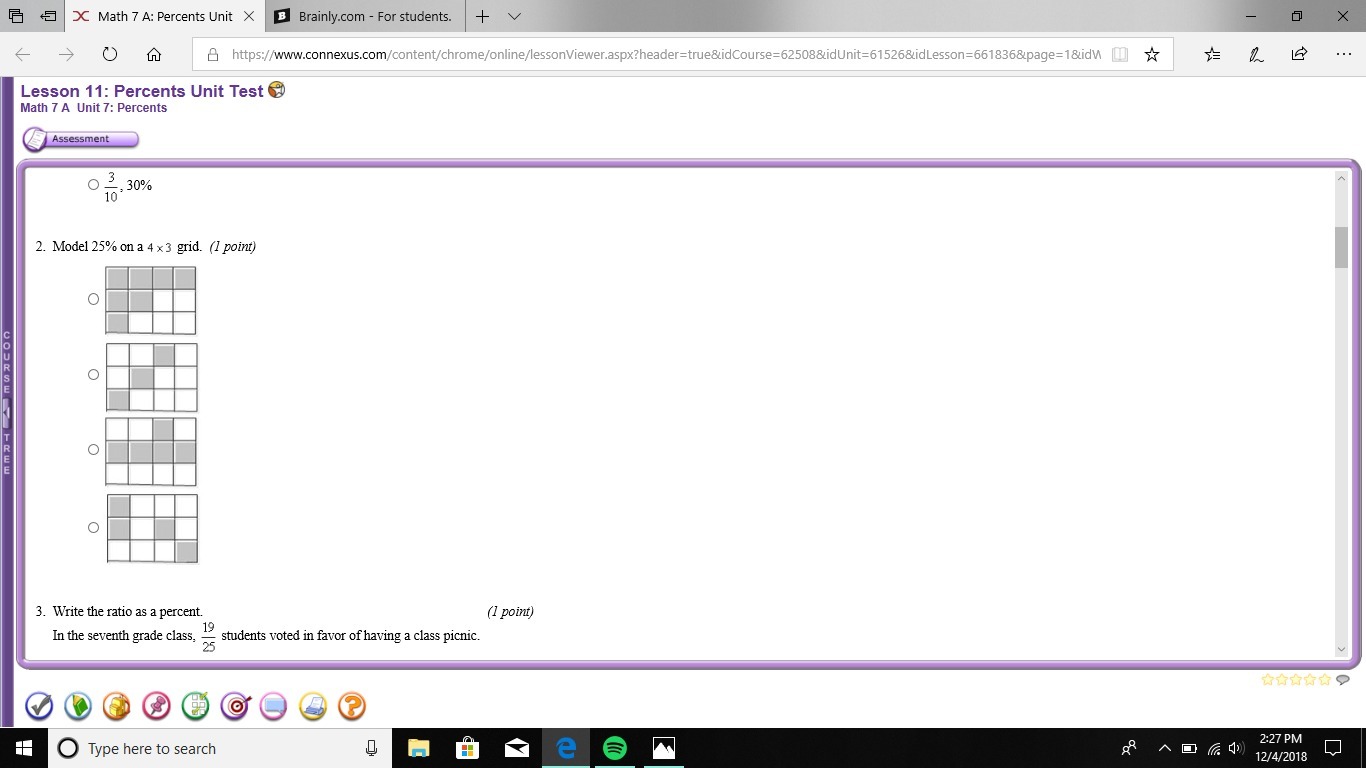Open the browser Settings and more menu
This screenshot has width=1366, height=768.
(1343, 54)
